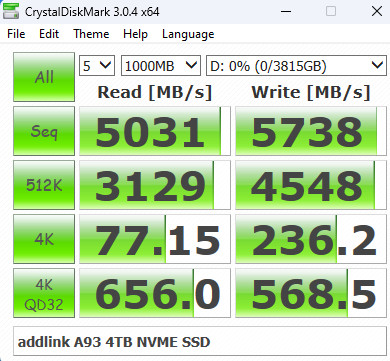Open the Theme menu

91,34
